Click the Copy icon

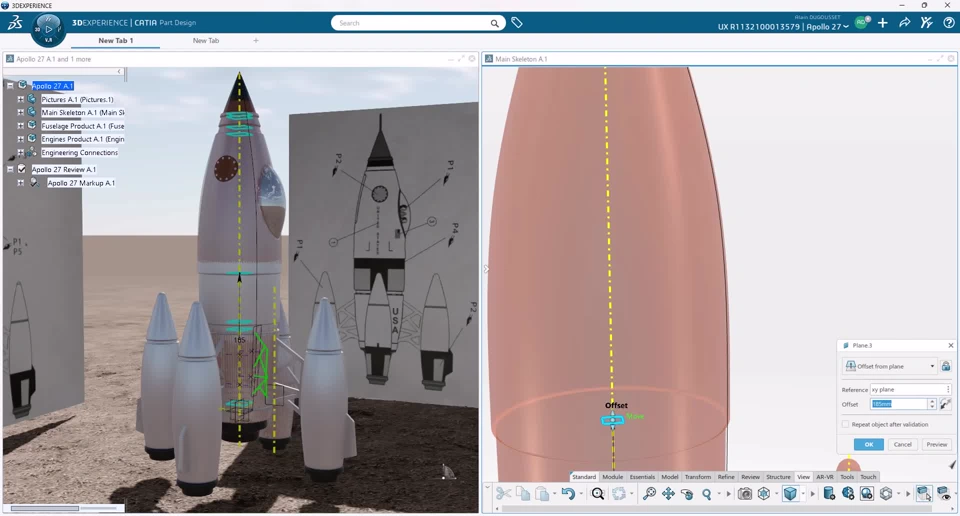coord(523,493)
